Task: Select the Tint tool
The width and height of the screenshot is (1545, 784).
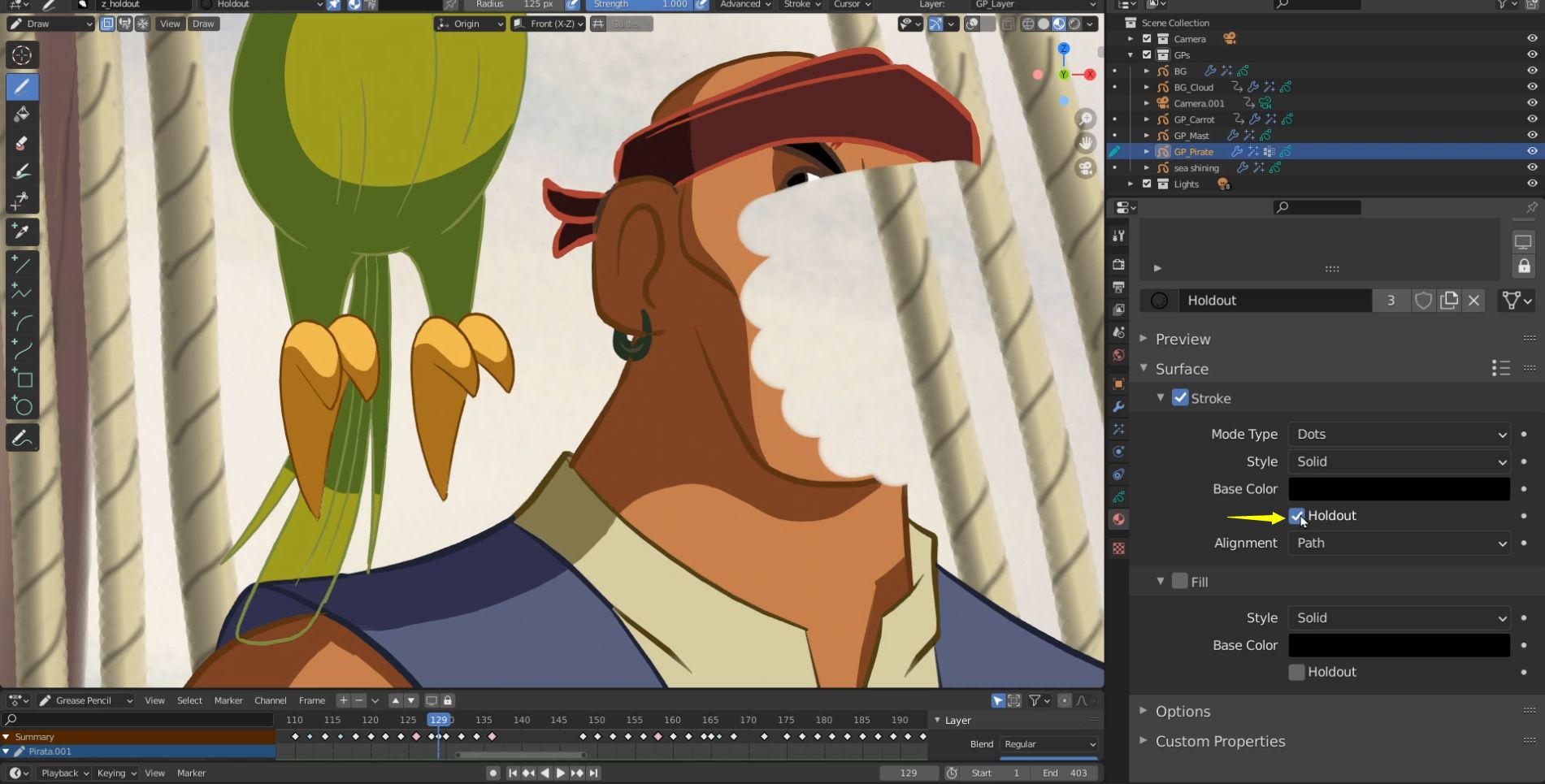Action: [22, 171]
